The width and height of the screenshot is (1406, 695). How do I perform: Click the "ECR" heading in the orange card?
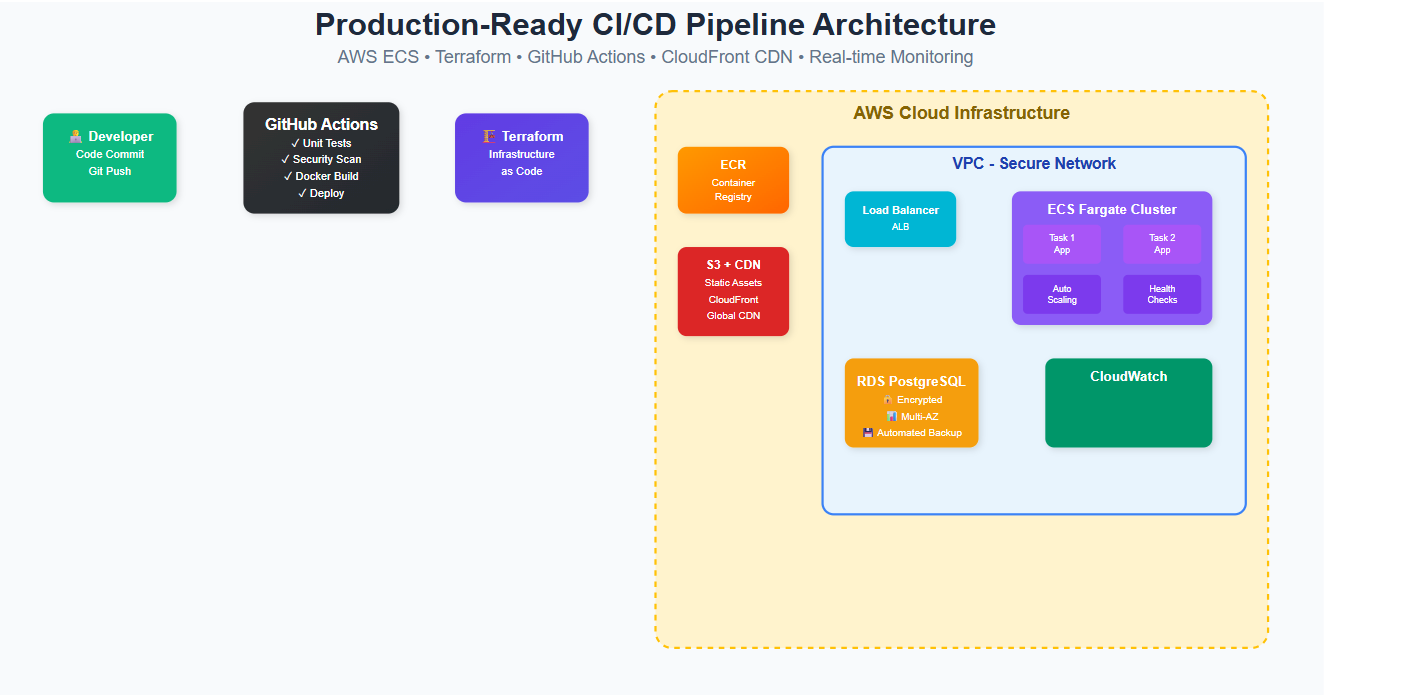tap(733, 164)
